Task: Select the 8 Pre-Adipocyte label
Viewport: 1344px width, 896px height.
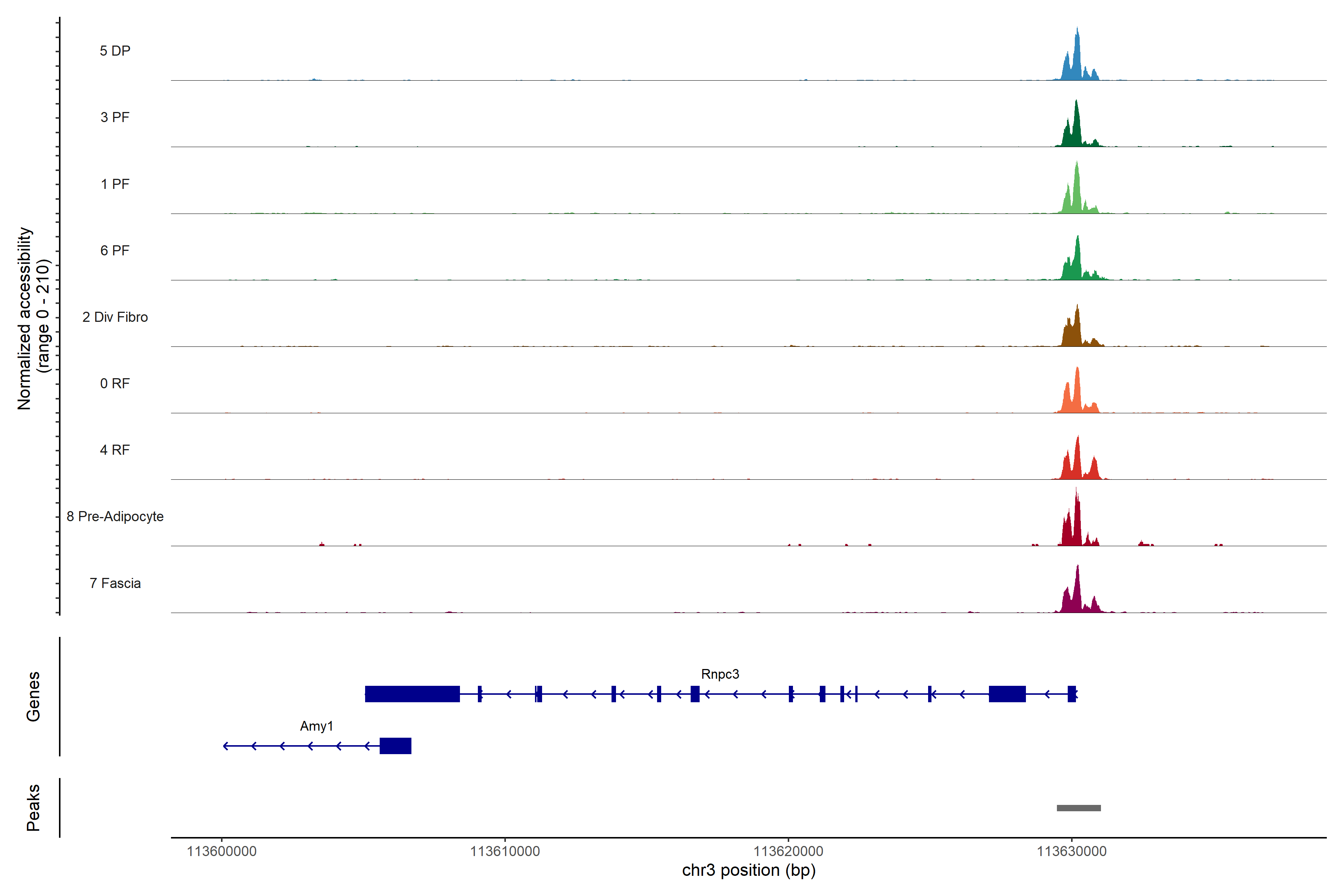Action: click(115, 517)
